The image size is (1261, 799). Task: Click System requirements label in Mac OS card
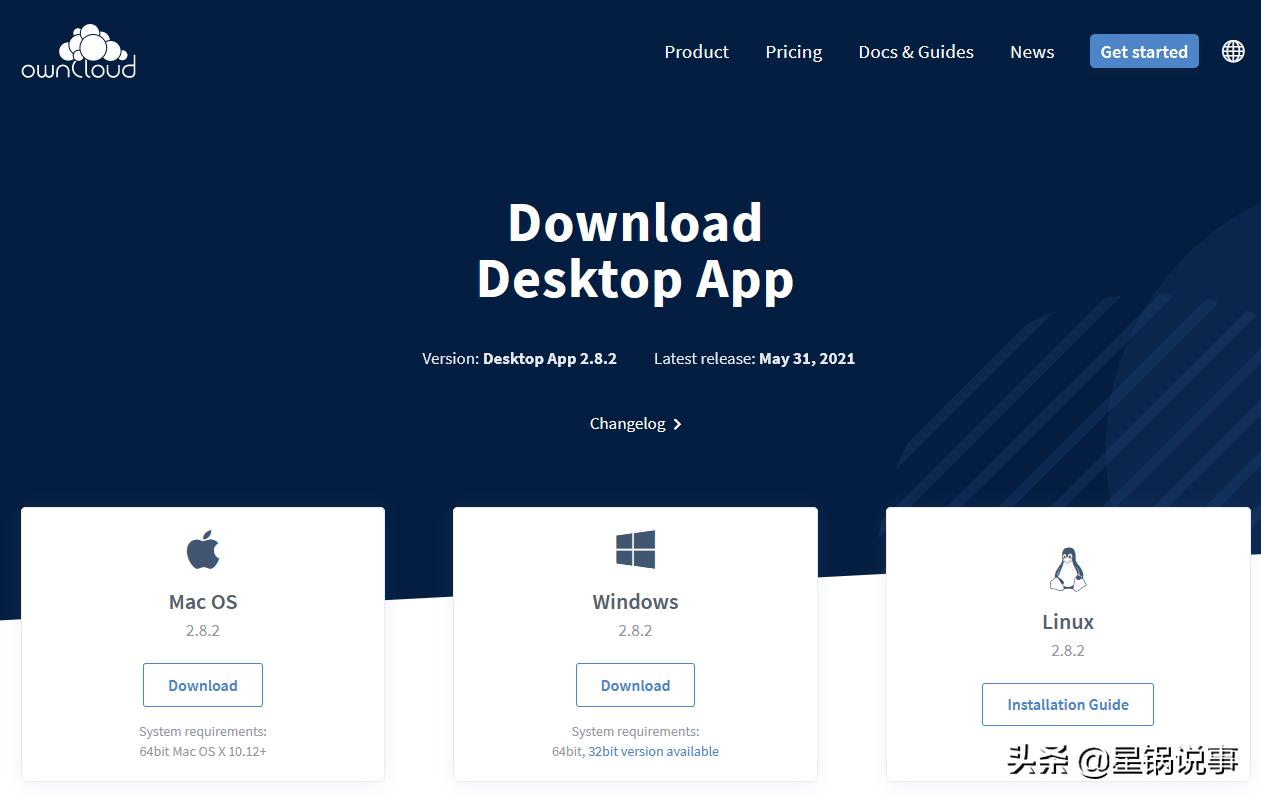[203, 731]
